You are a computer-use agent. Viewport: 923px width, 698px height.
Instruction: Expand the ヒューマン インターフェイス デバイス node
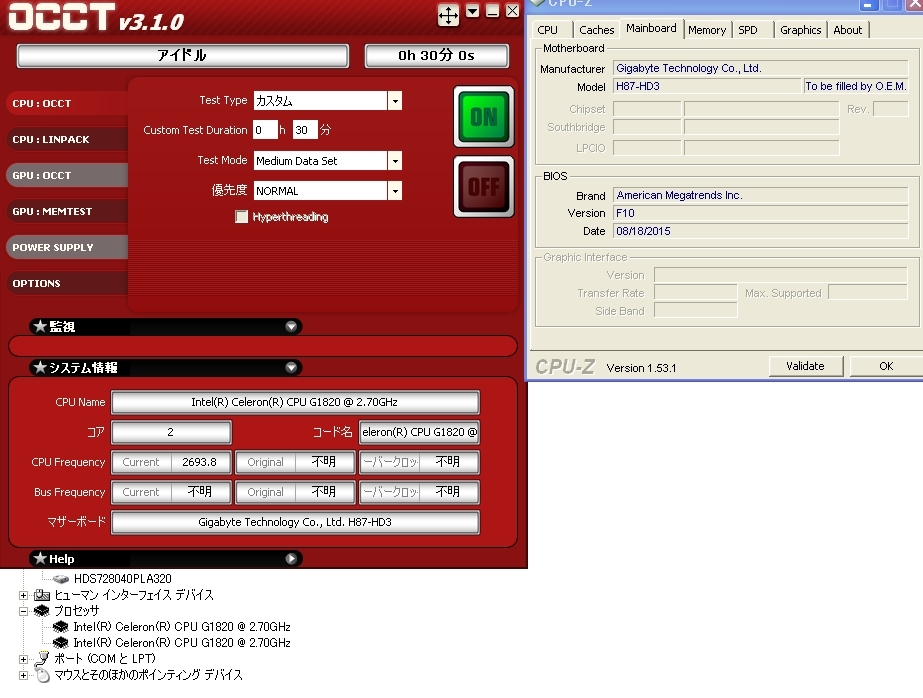pos(23,595)
